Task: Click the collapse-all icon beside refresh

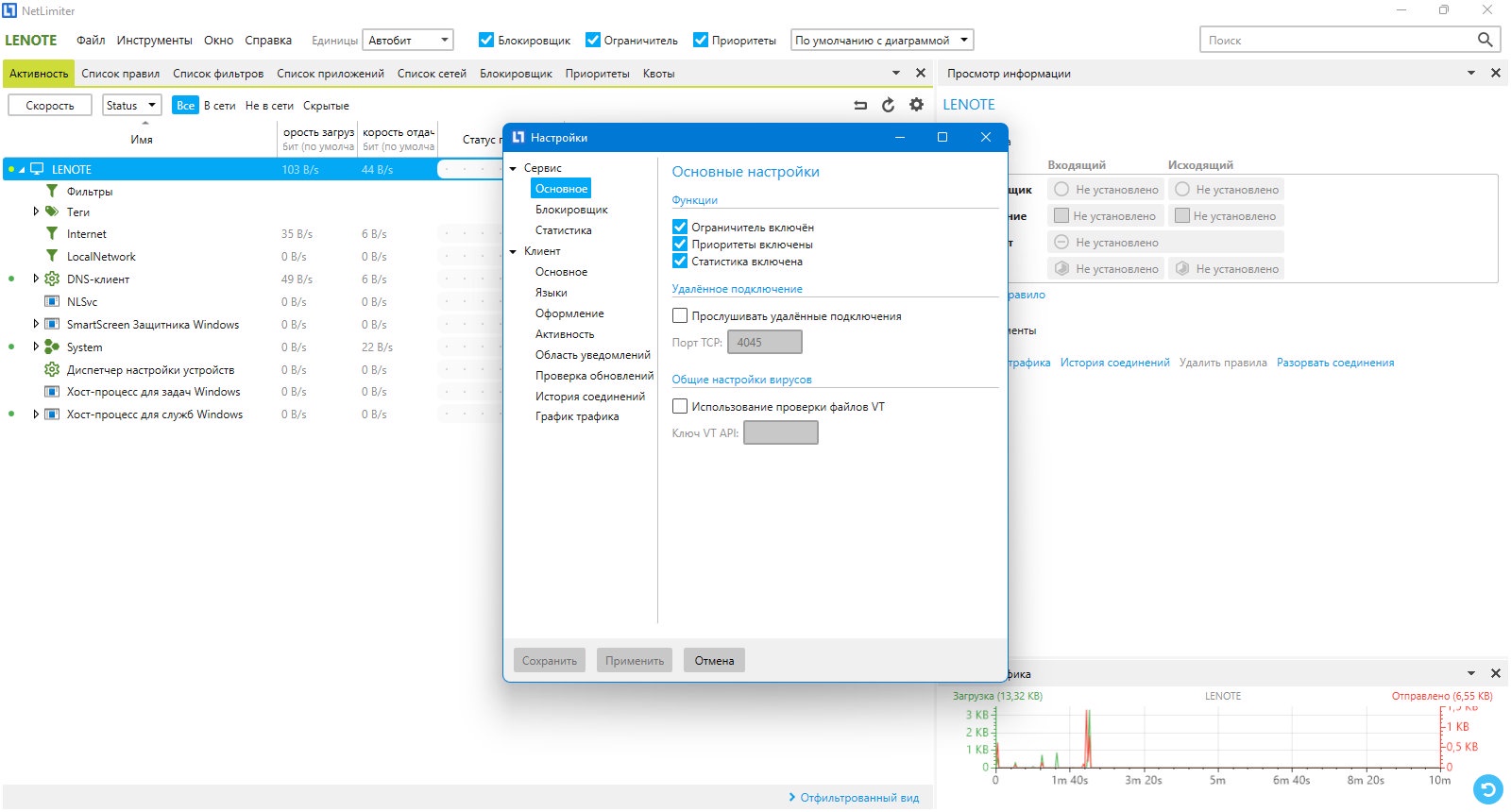Action: click(x=860, y=106)
